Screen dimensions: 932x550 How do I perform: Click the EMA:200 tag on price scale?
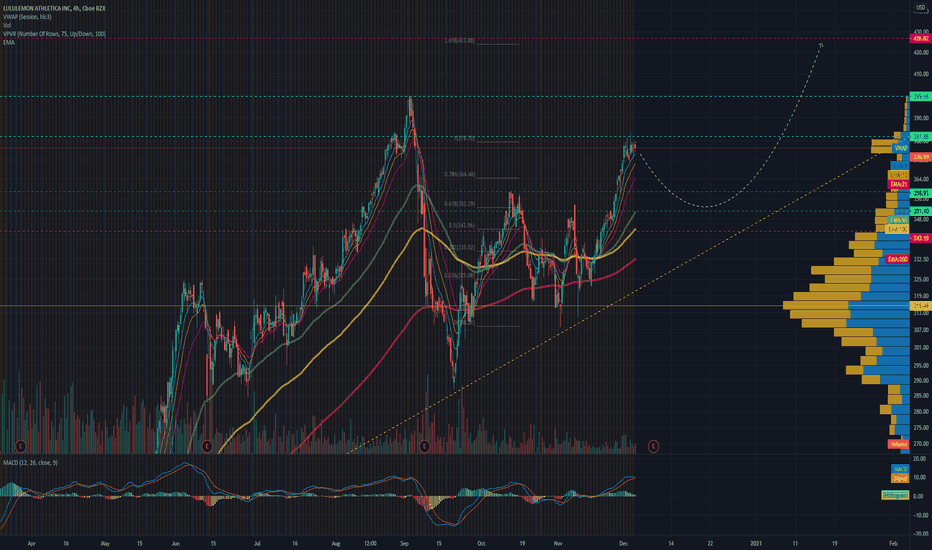click(898, 259)
